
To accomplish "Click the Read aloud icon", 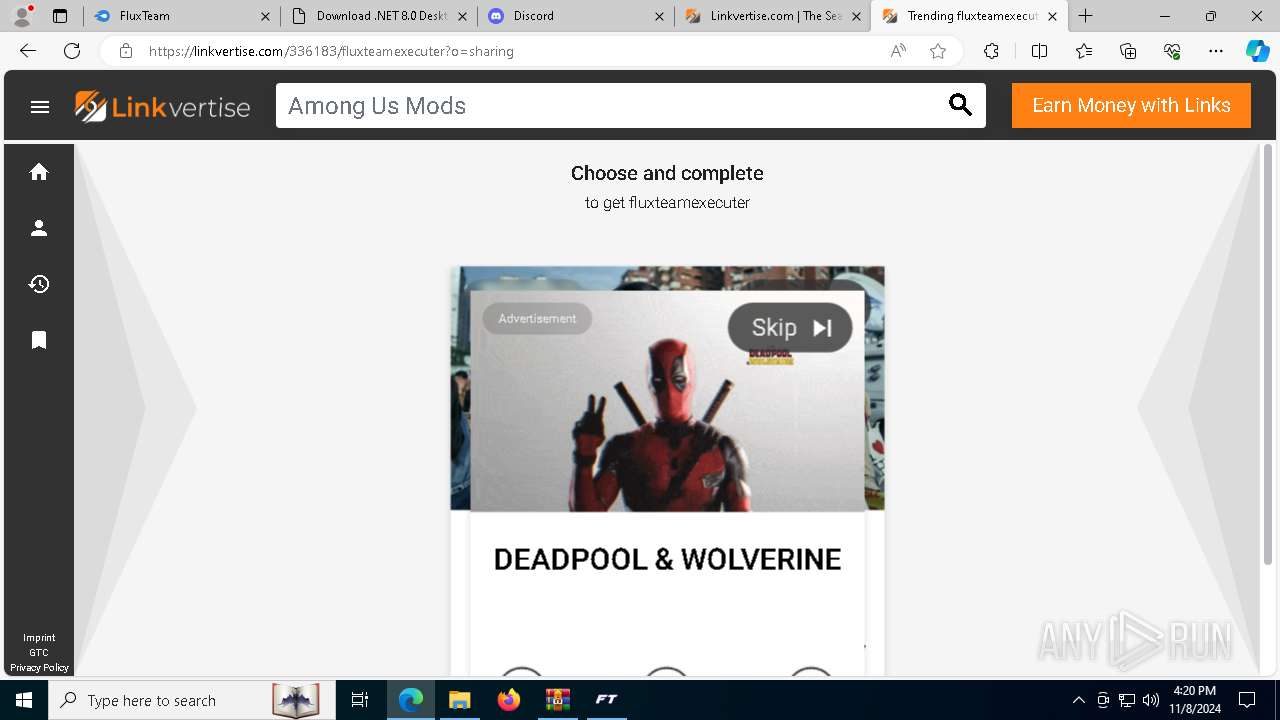I will point(898,51).
